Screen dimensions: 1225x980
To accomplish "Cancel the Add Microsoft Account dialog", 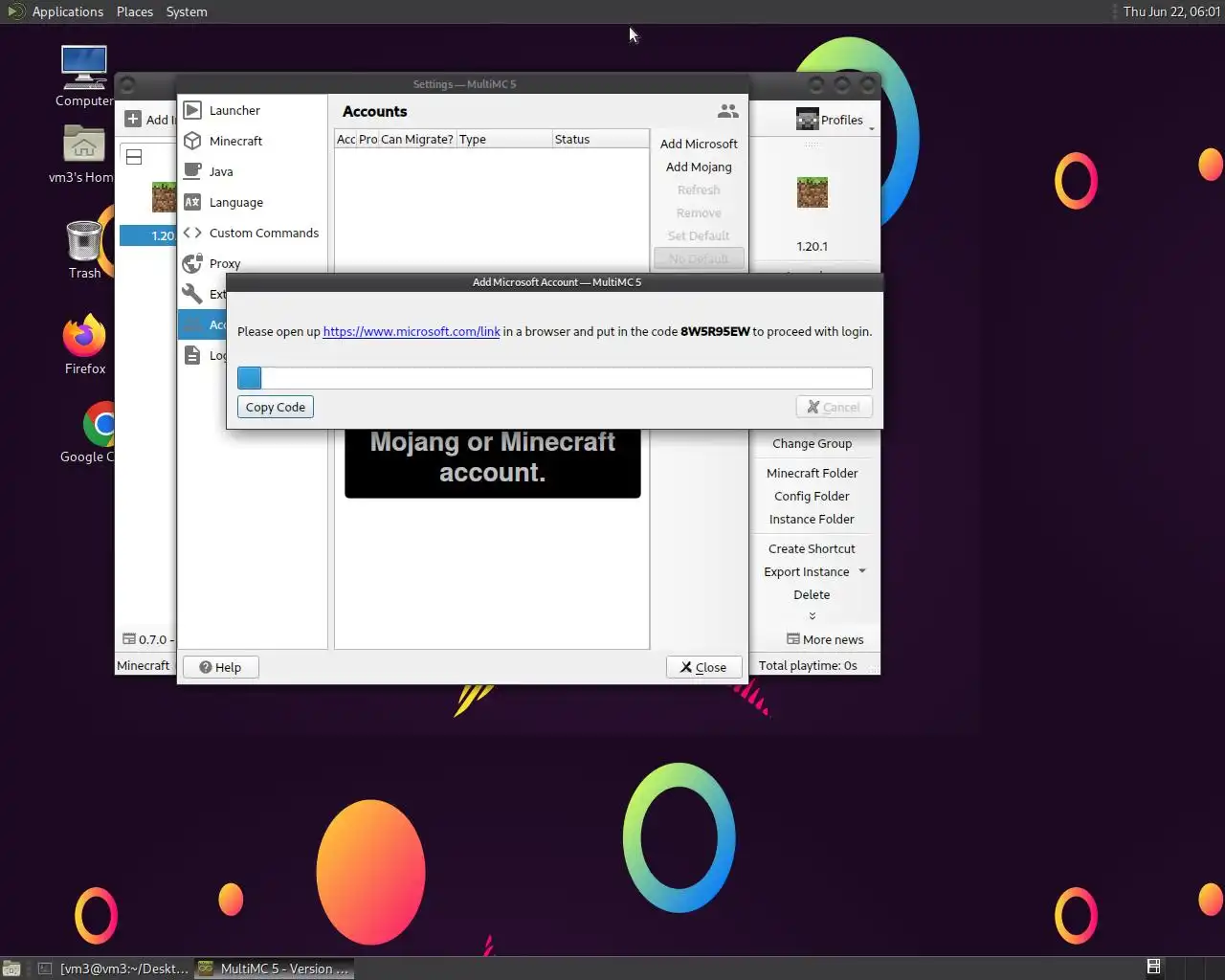I will pyautogui.click(x=834, y=407).
